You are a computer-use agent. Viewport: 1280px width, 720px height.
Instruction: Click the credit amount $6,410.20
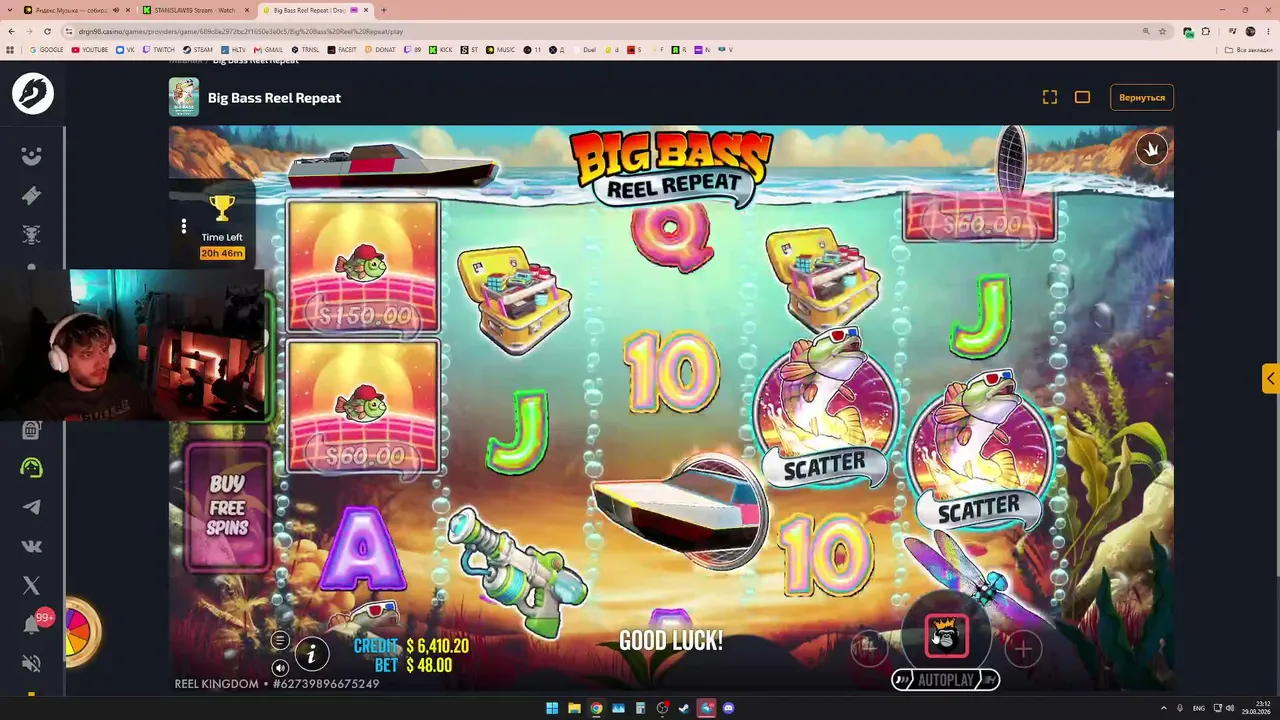438,646
